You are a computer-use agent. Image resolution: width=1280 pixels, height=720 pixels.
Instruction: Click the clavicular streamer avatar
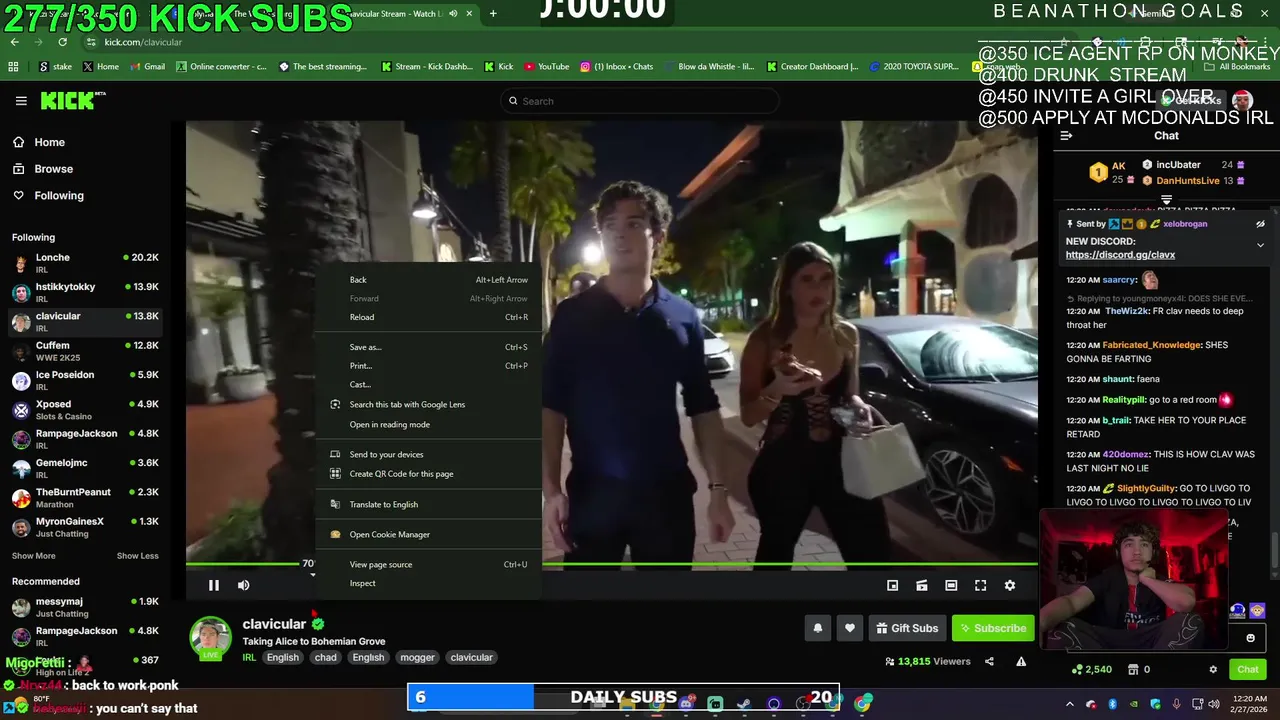pyautogui.click(x=211, y=638)
